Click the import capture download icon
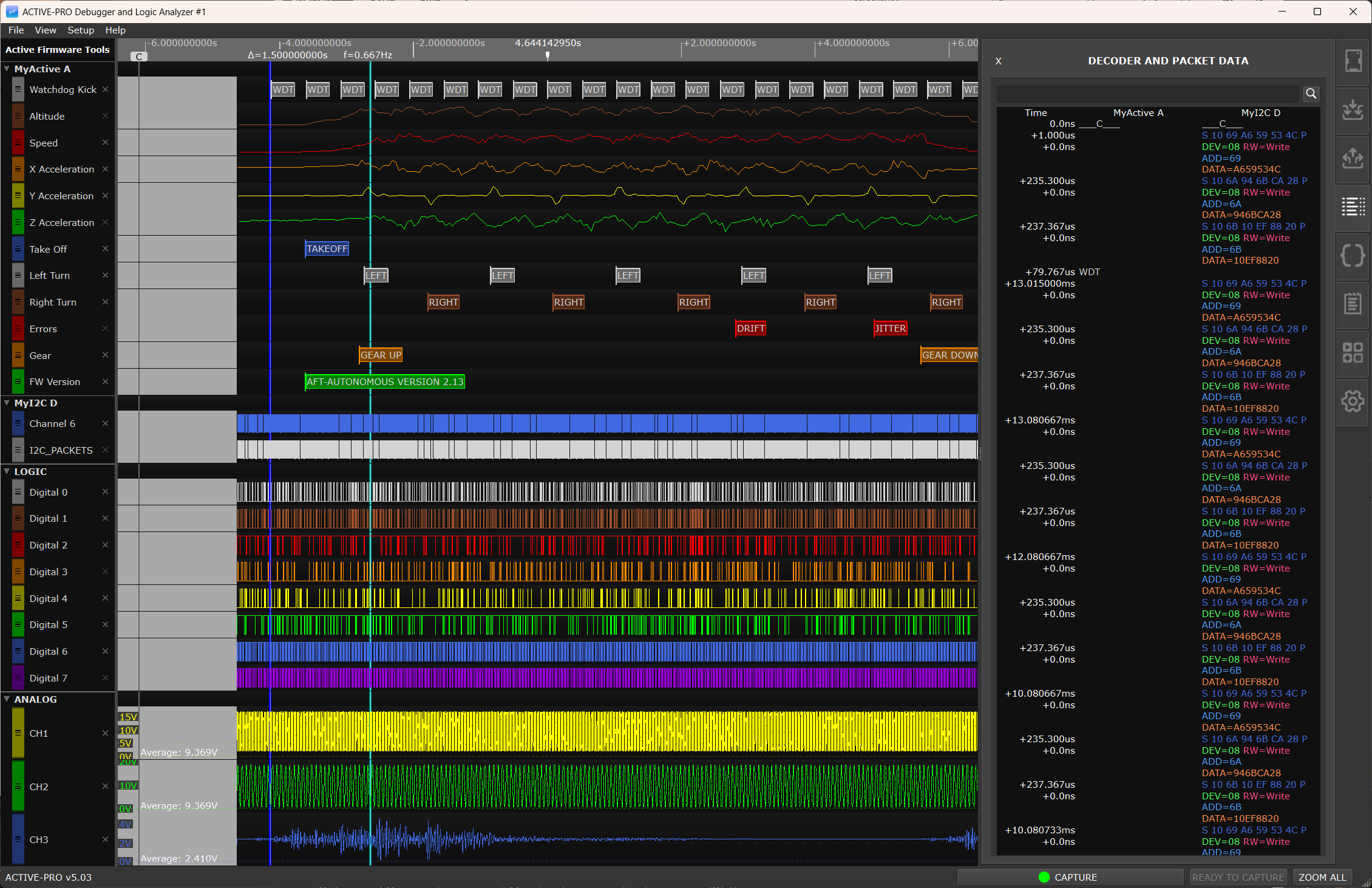 click(x=1353, y=110)
